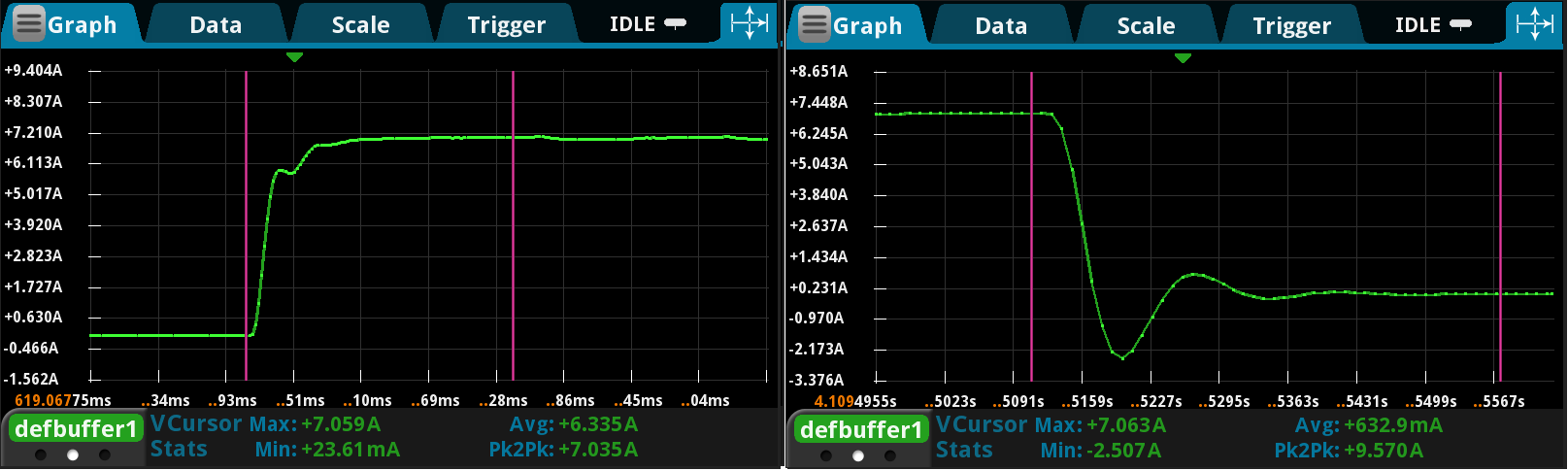Open the menu icon in the left graph panel
1568x471 pixels.
click(x=29, y=24)
